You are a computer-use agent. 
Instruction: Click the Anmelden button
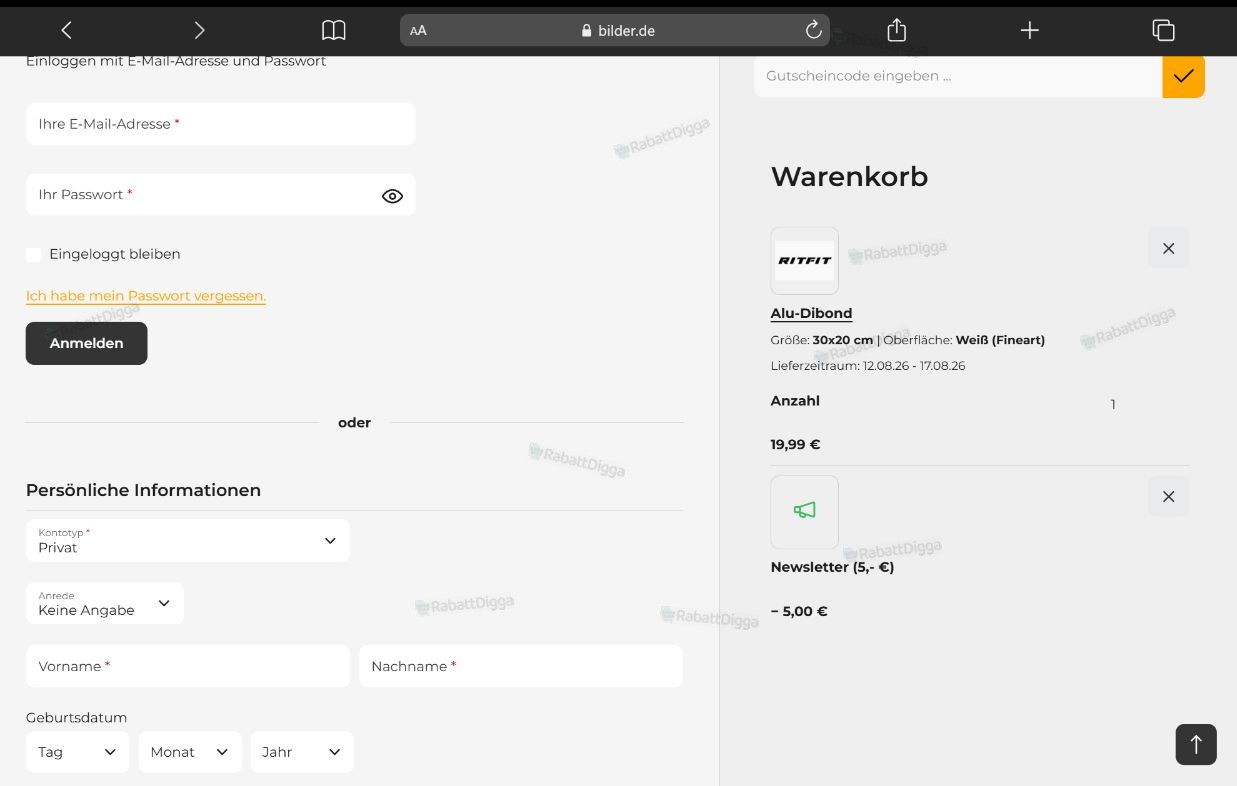click(87, 343)
